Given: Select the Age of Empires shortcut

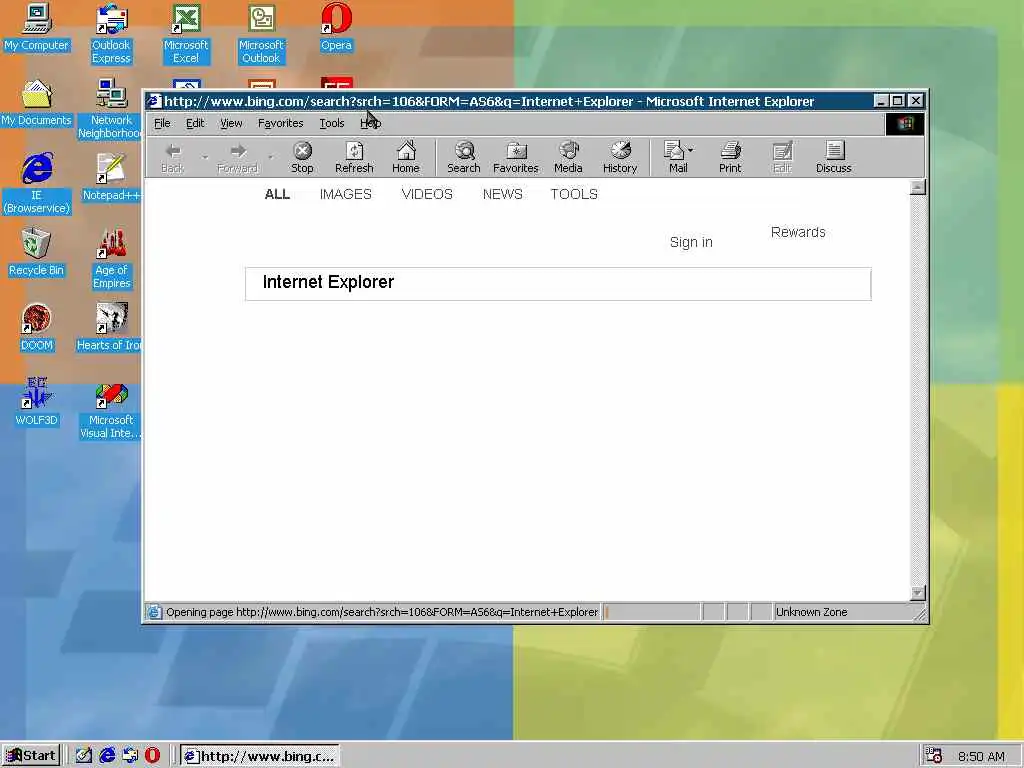Looking at the screenshot, I should (111, 259).
